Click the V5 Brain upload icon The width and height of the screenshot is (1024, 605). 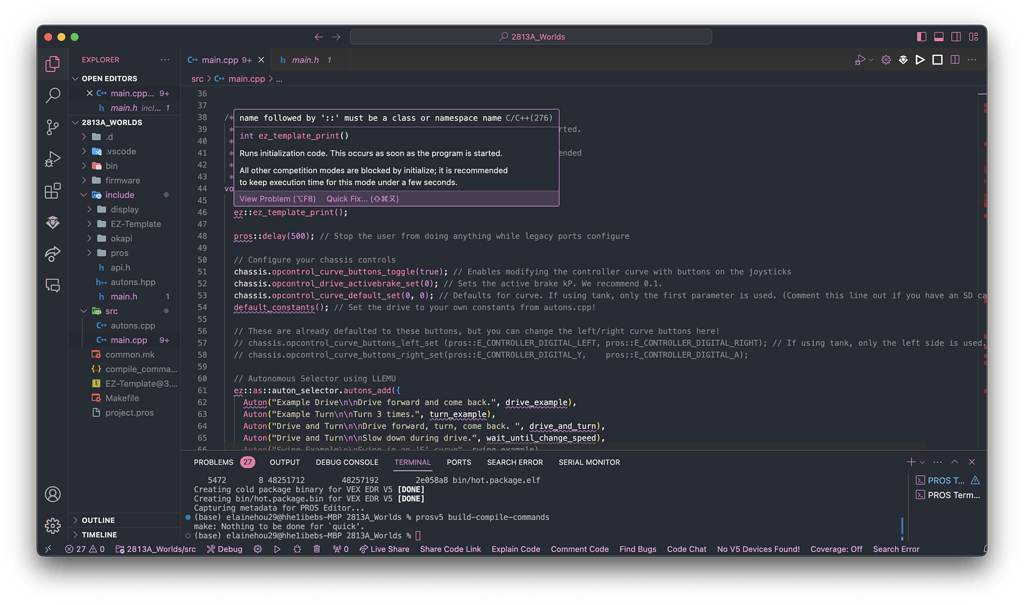(x=903, y=59)
